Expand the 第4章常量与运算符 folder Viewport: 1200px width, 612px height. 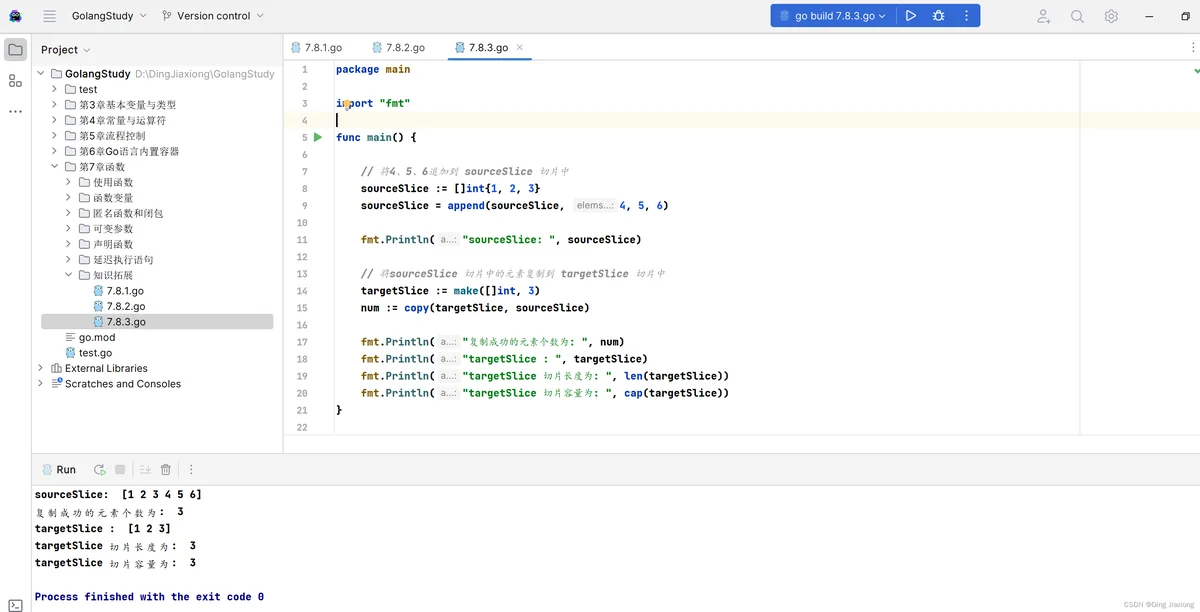tap(55, 120)
